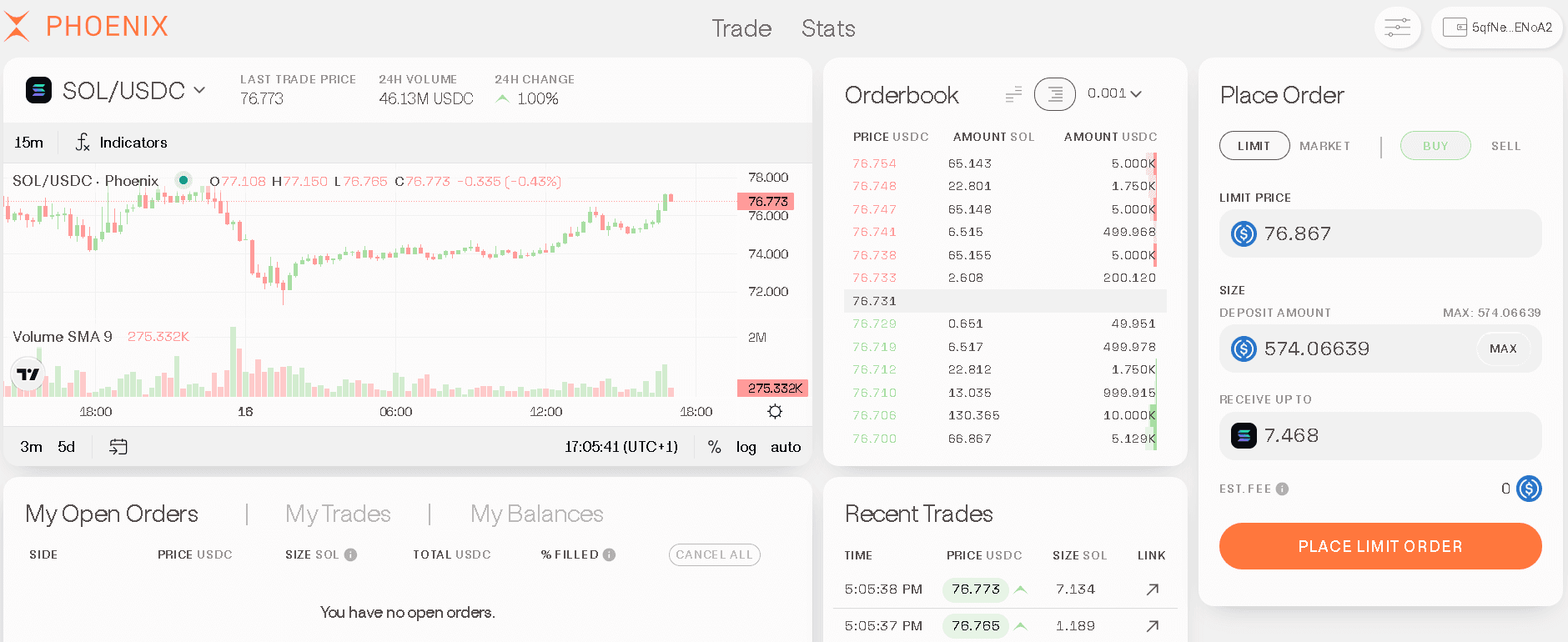Screen dimensions: 1568x642
Task: Click the limit price input field
Action: [1380, 233]
